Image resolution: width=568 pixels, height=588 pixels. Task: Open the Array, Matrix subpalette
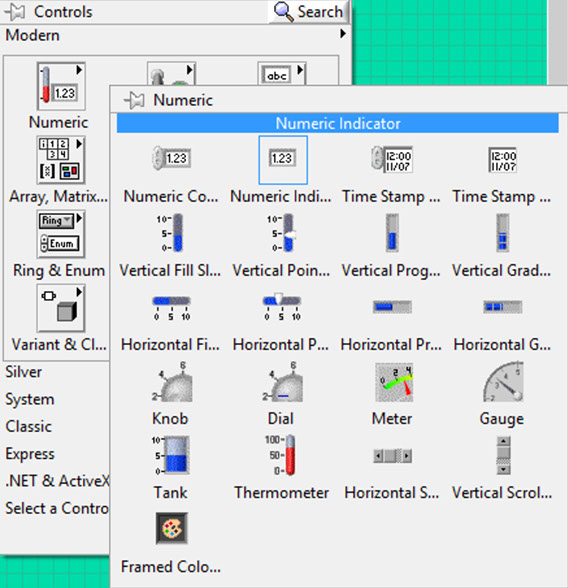pyautogui.click(x=61, y=160)
